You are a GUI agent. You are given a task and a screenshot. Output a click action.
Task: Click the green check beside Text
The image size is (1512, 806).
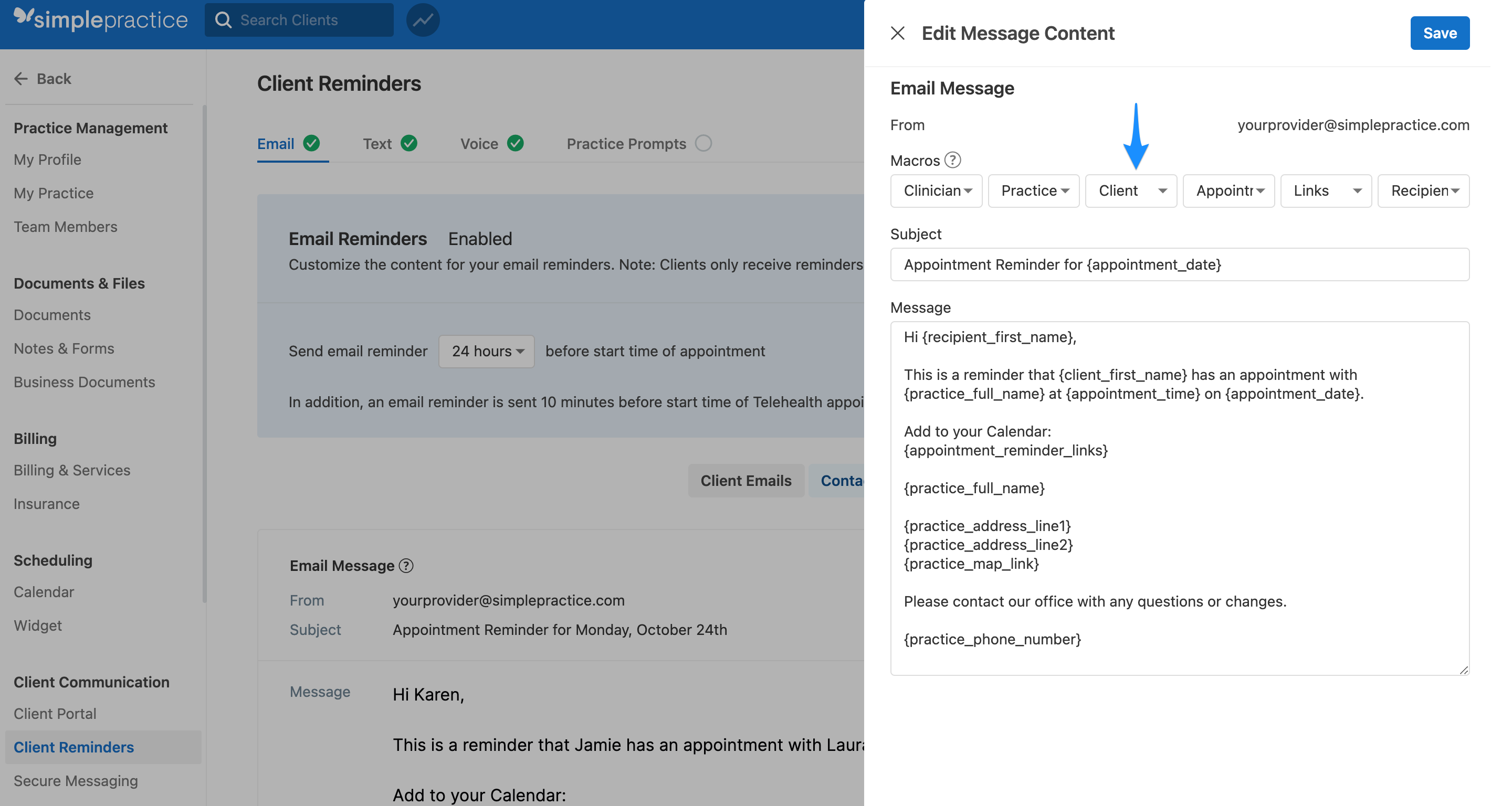(409, 143)
